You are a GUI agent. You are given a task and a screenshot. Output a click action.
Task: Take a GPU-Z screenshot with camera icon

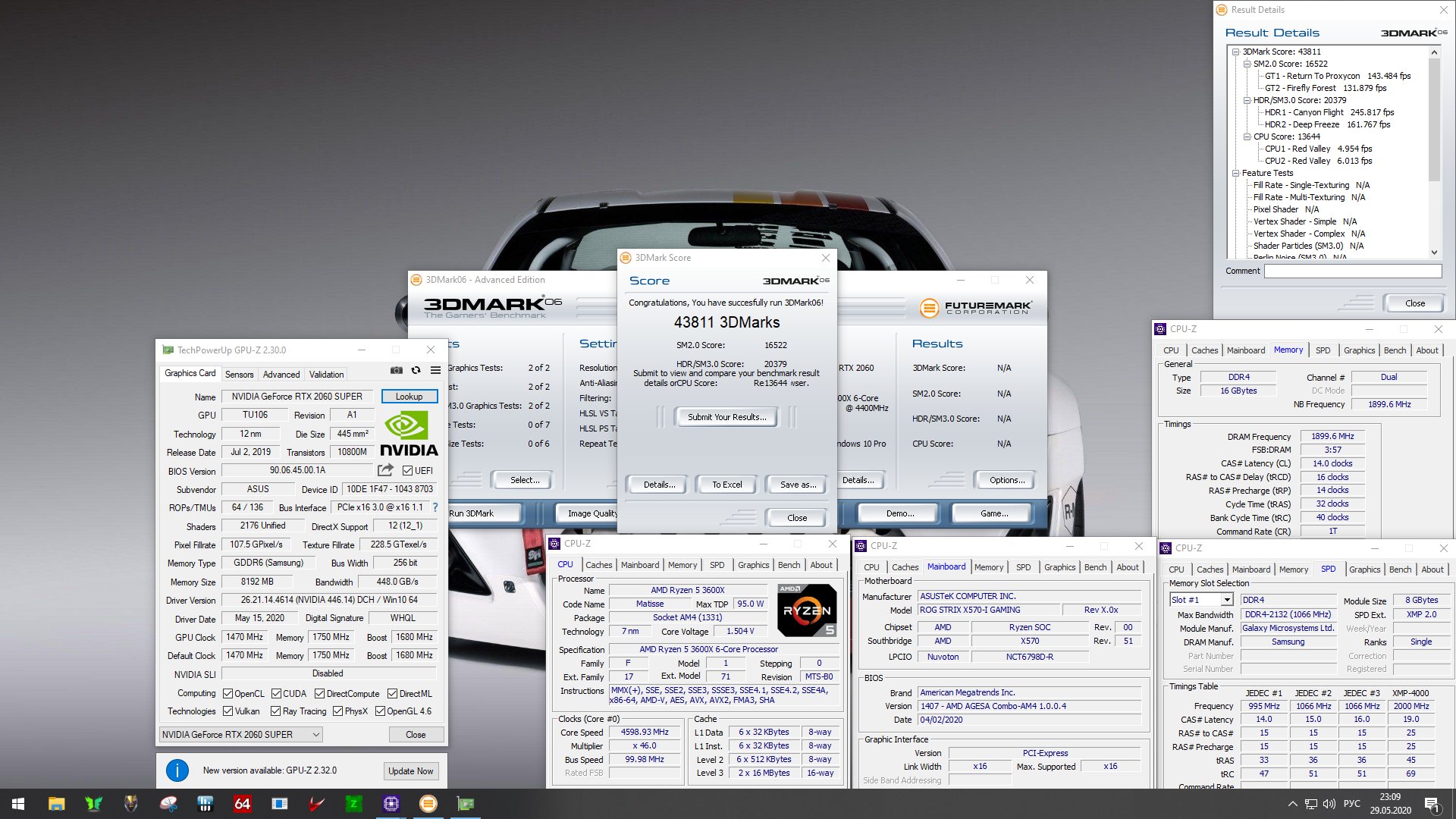[x=397, y=370]
